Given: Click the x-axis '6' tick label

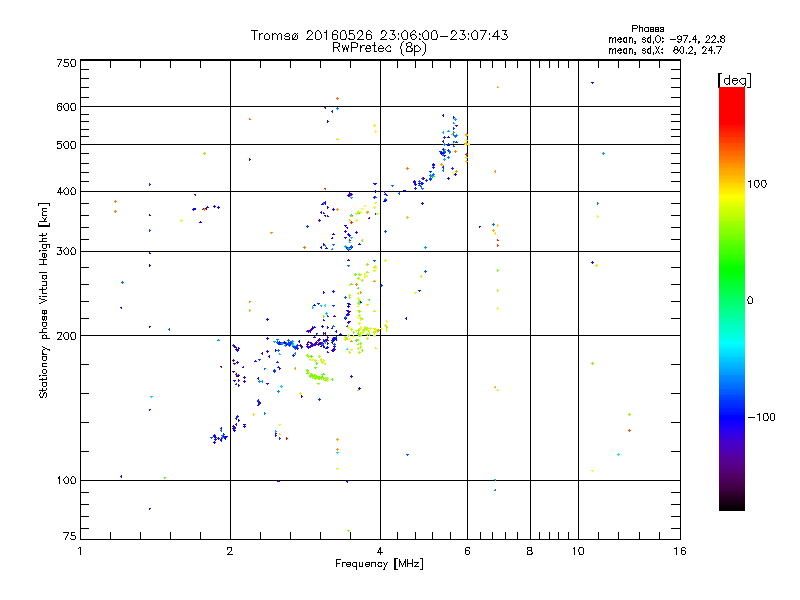Looking at the screenshot, I should (467, 551).
